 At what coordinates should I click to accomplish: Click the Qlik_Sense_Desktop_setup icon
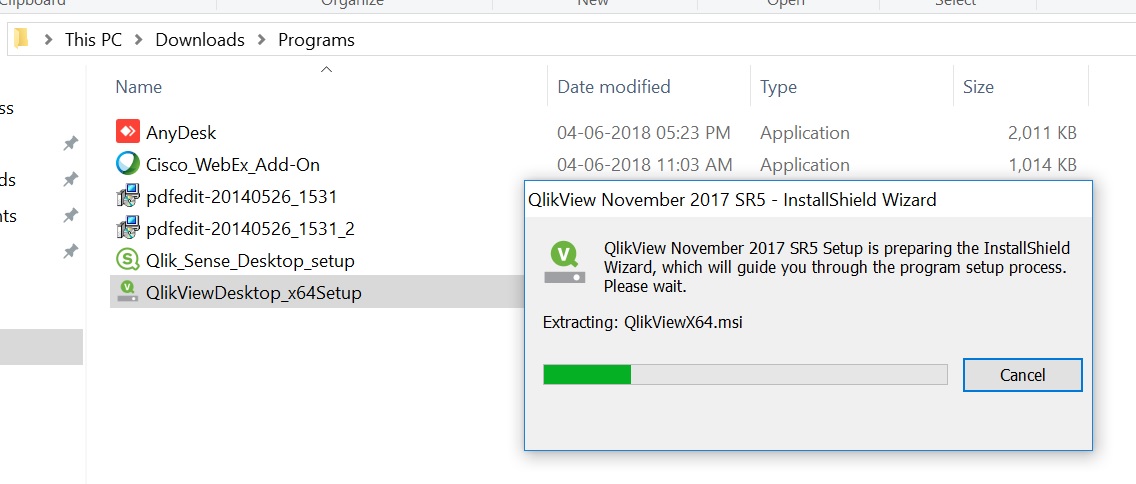[128, 261]
